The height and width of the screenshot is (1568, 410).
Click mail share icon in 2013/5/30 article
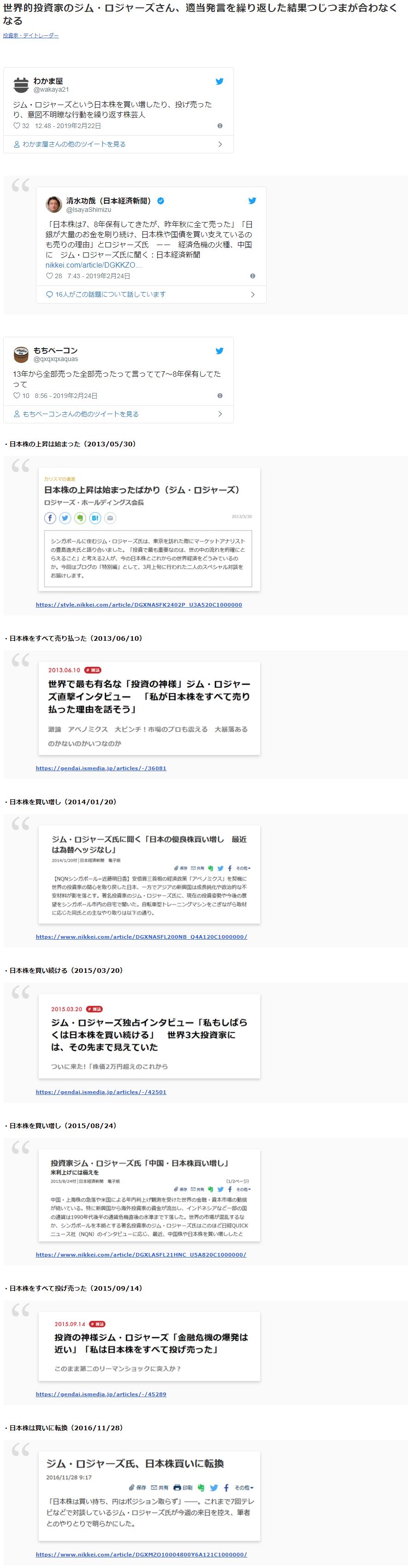pyautogui.click(x=110, y=518)
